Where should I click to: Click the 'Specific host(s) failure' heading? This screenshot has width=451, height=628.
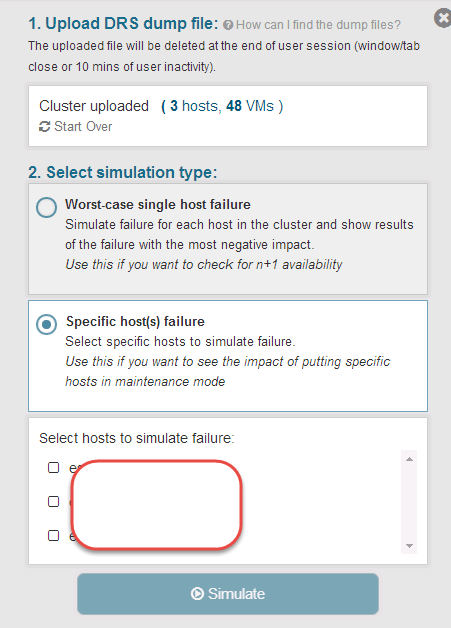(x=135, y=321)
